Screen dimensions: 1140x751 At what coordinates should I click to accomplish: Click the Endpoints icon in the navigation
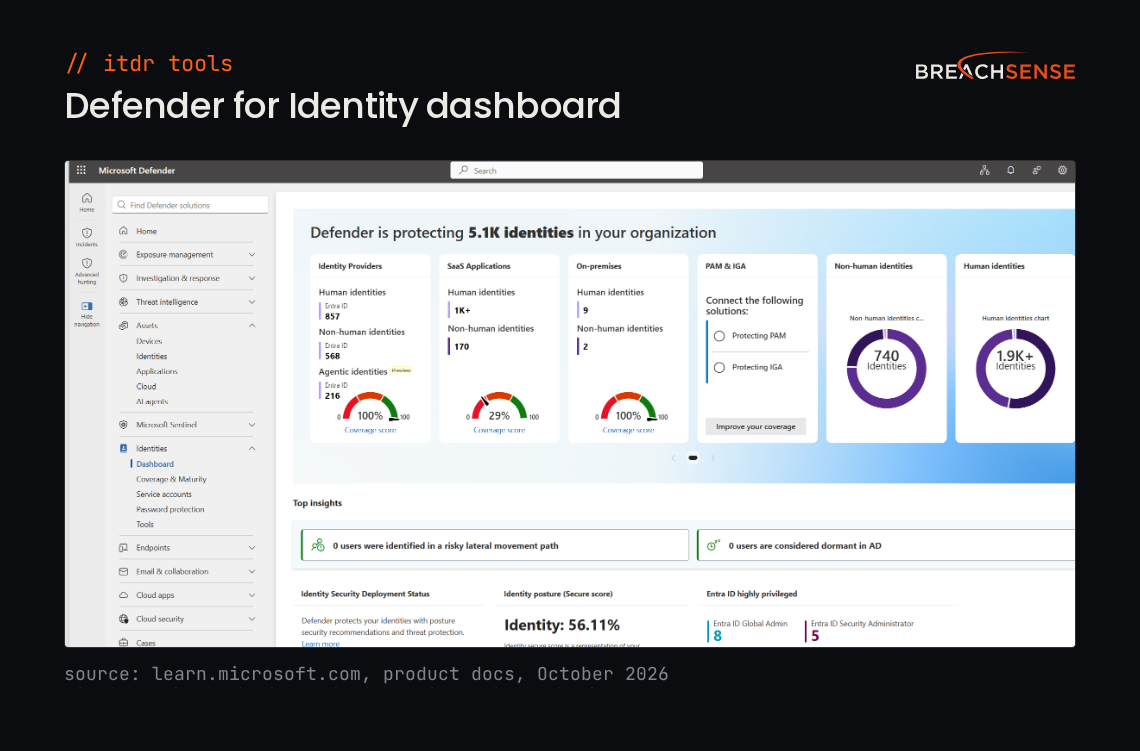pyautogui.click(x=123, y=548)
